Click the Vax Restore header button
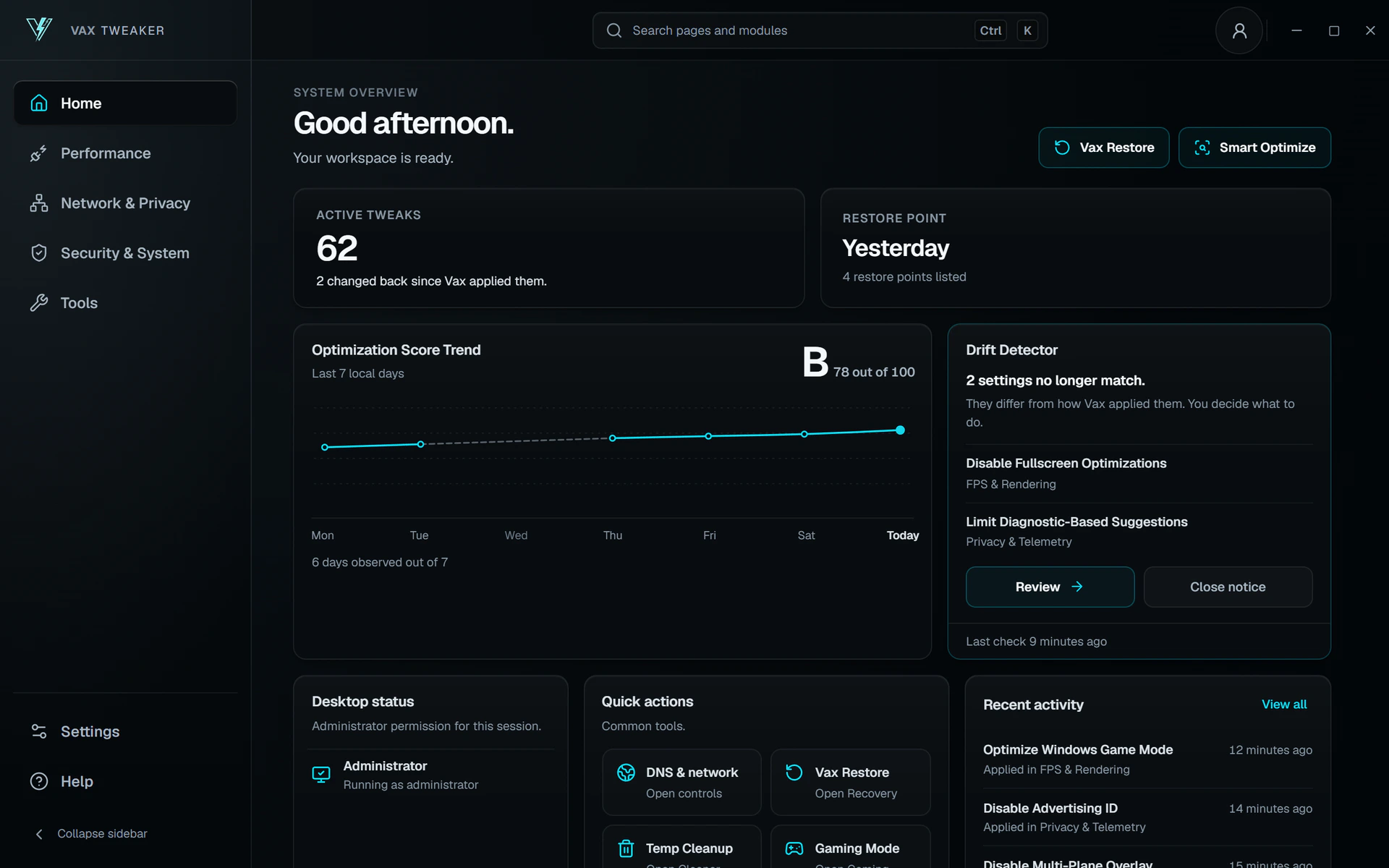This screenshot has height=868, width=1389. click(x=1104, y=148)
